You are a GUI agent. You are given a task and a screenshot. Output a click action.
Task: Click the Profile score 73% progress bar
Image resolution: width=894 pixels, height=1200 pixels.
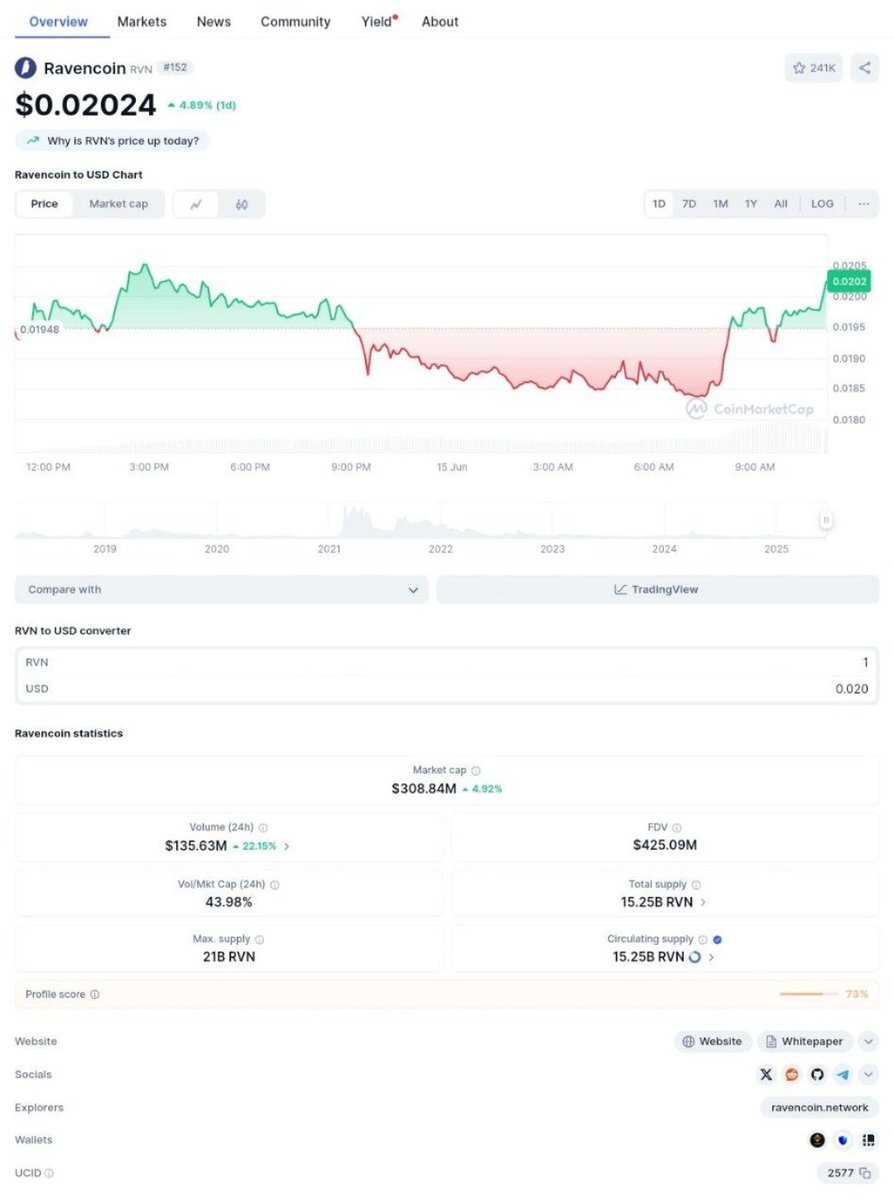point(809,995)
